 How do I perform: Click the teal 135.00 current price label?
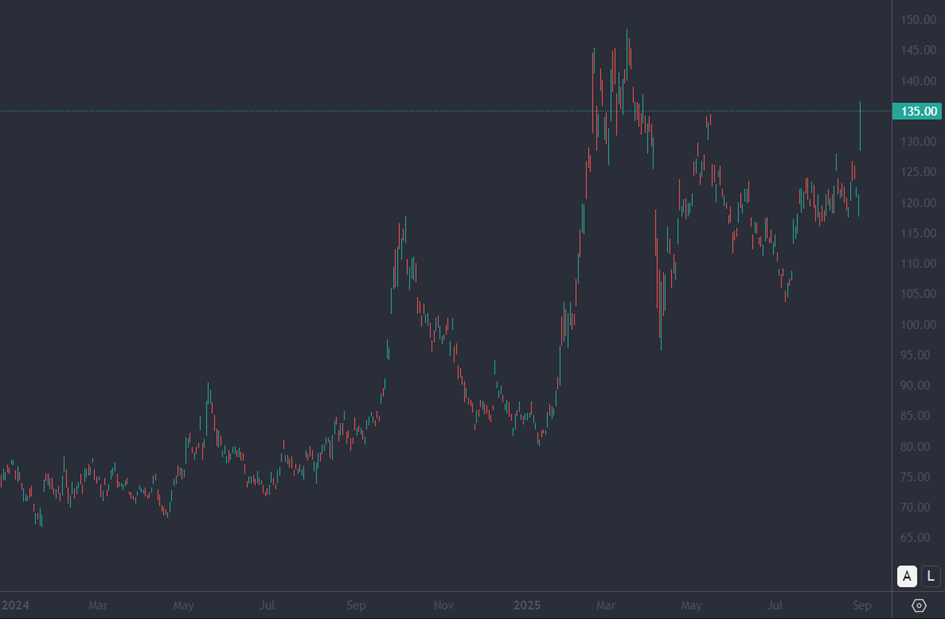click(916, 112)
